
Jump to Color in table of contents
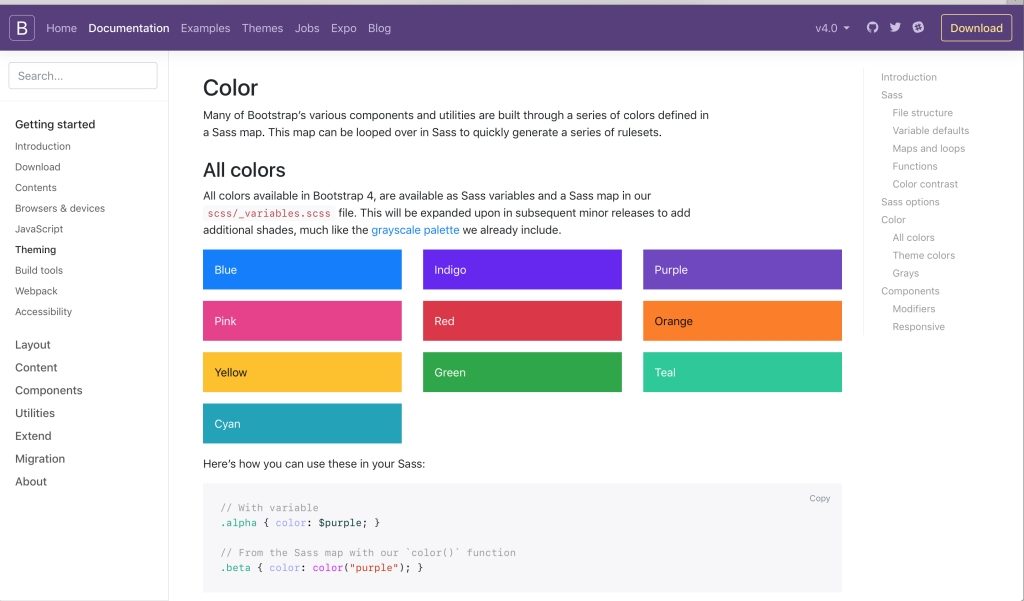pyautogui.click(x=893, y=219)
